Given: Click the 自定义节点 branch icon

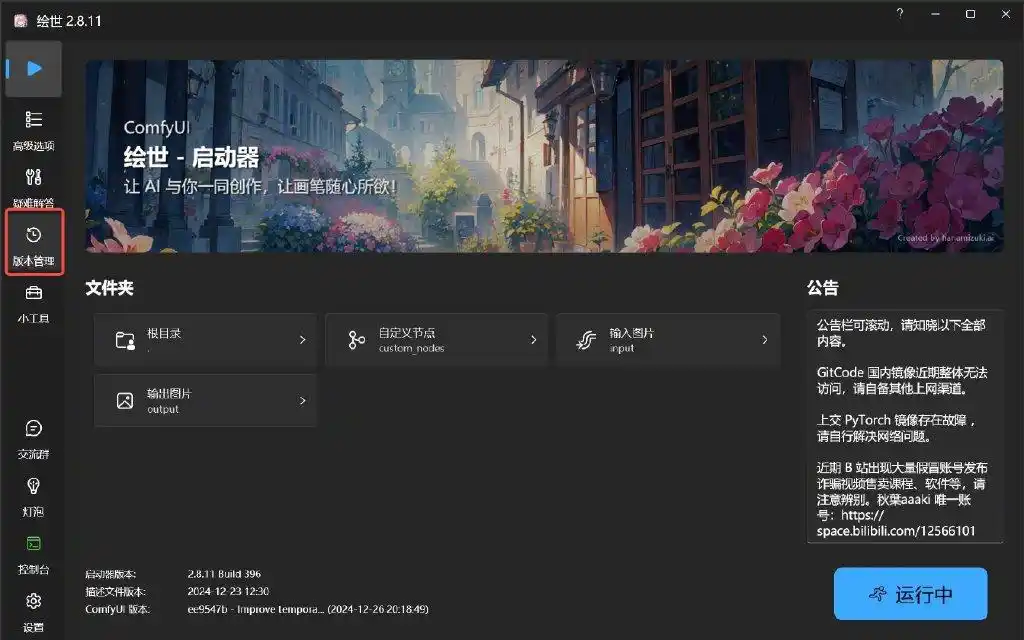Looking at the screenshot, I should [356, 340].
